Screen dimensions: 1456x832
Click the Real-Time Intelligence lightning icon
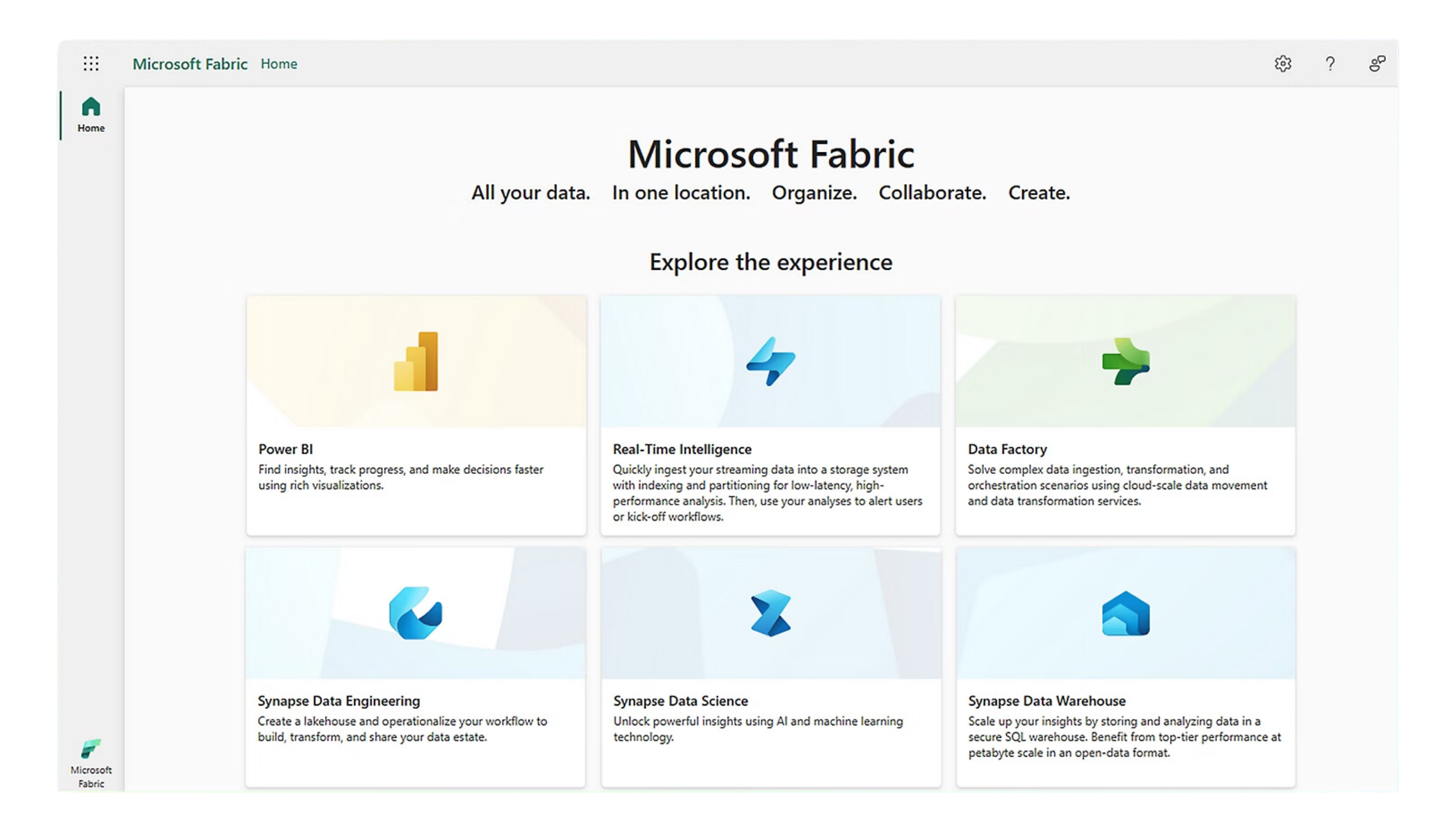pos(770,361)
